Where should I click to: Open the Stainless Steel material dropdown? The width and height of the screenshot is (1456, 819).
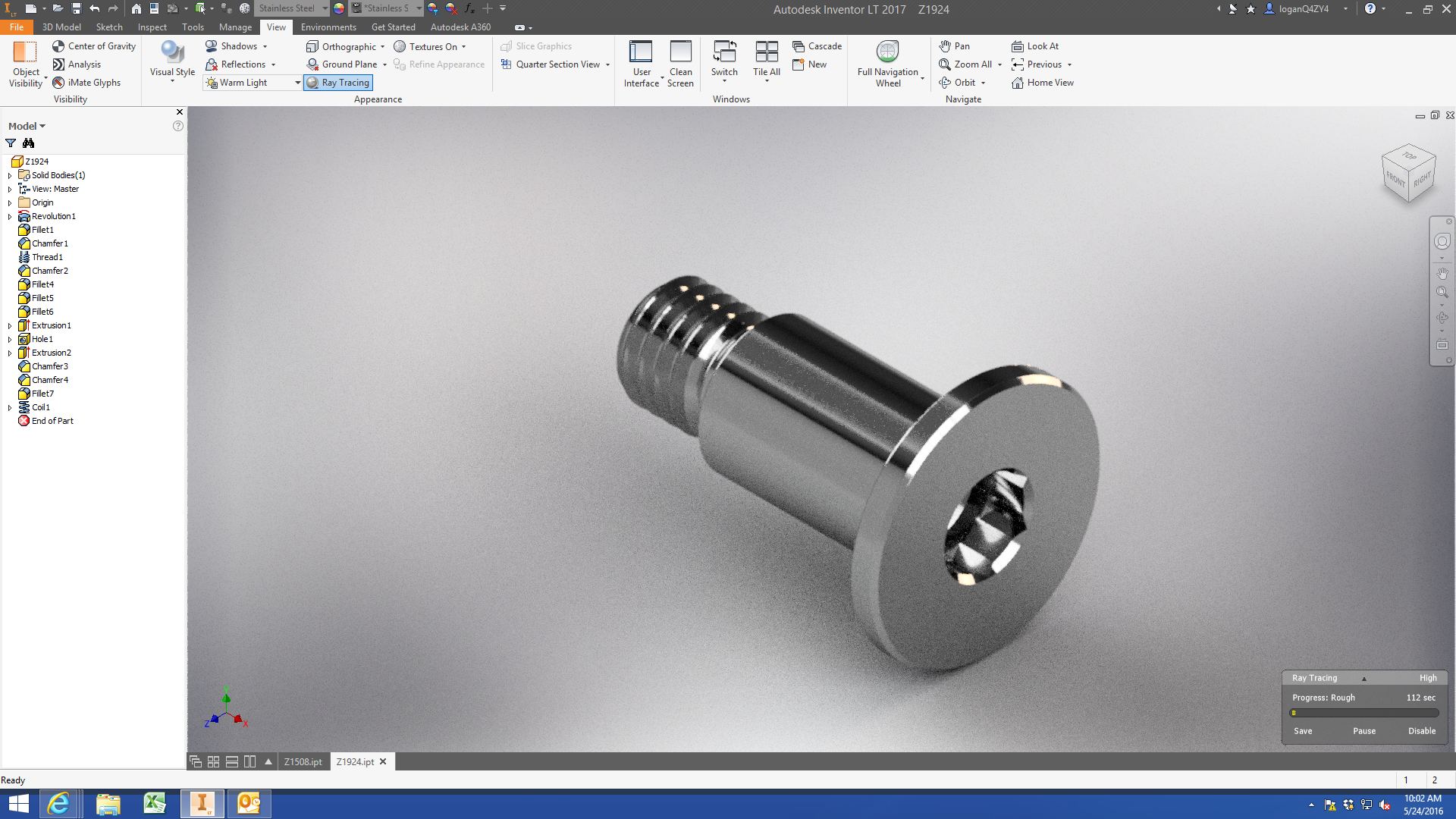325,8
